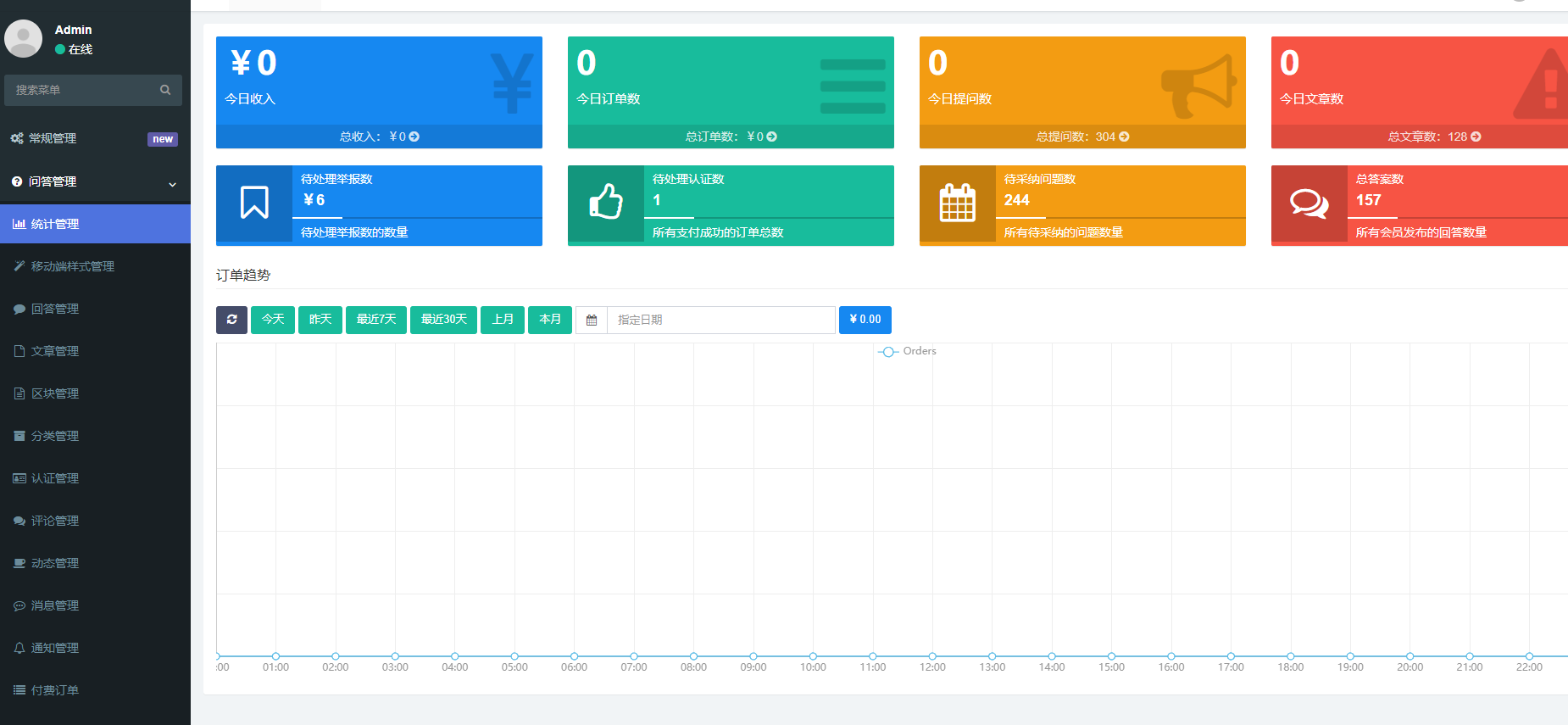
Task: Click the Admin avatar picture
Action: [x=23, y=39]
